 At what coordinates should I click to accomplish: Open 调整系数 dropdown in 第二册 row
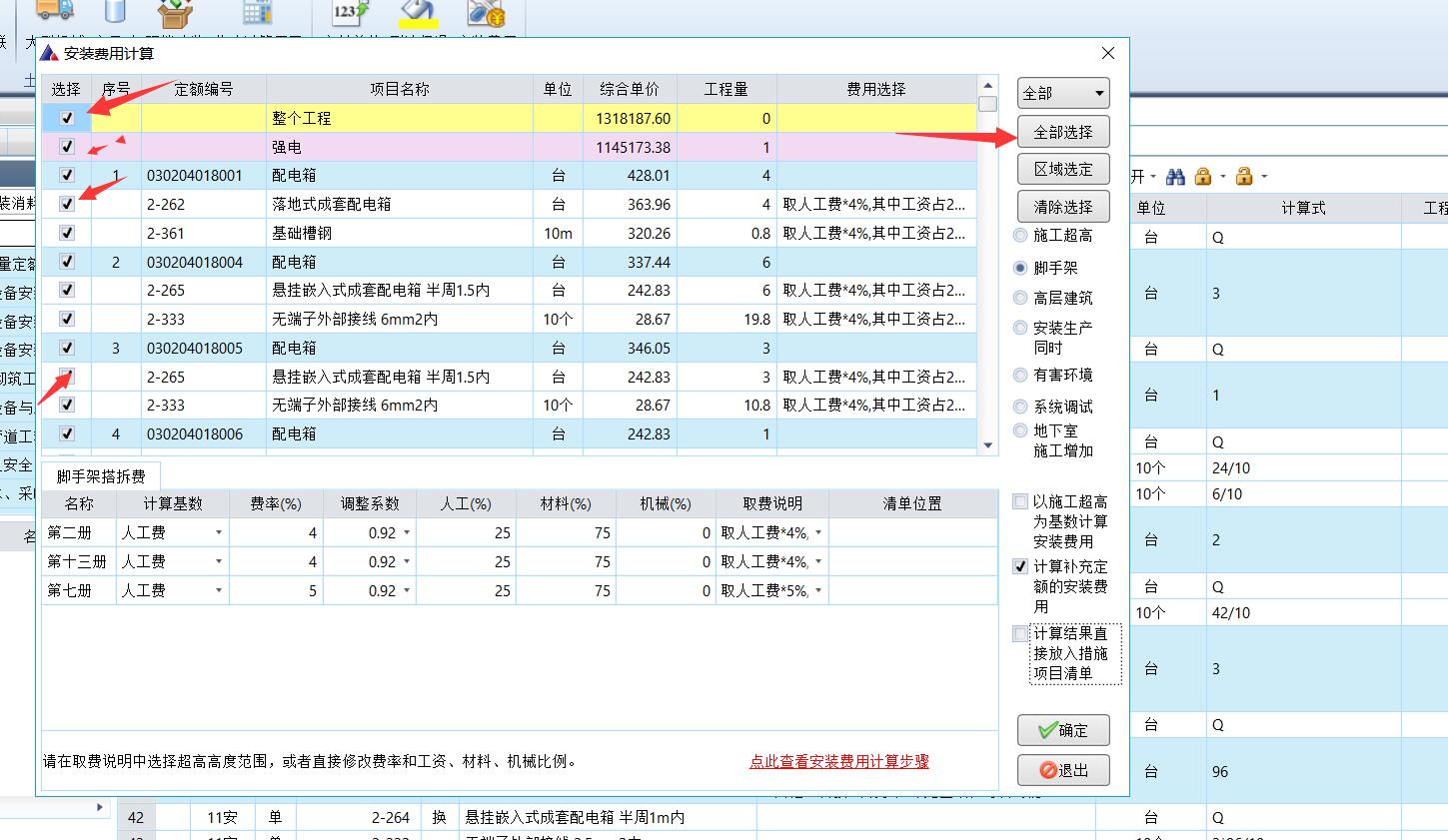coord(407,533)
